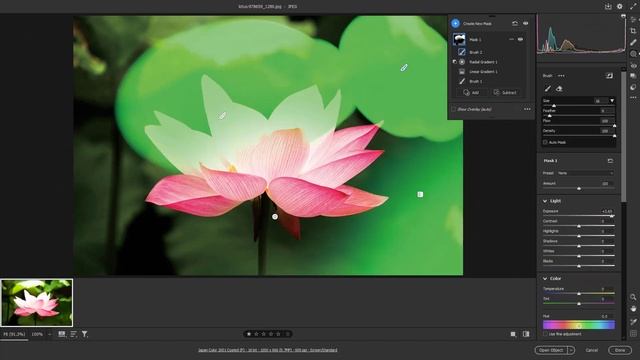Image resolution: width=640 pixels, height=360 pixels.
Task: Toggle the color sampler eyedropper icon
Action: tap(633, 322)
